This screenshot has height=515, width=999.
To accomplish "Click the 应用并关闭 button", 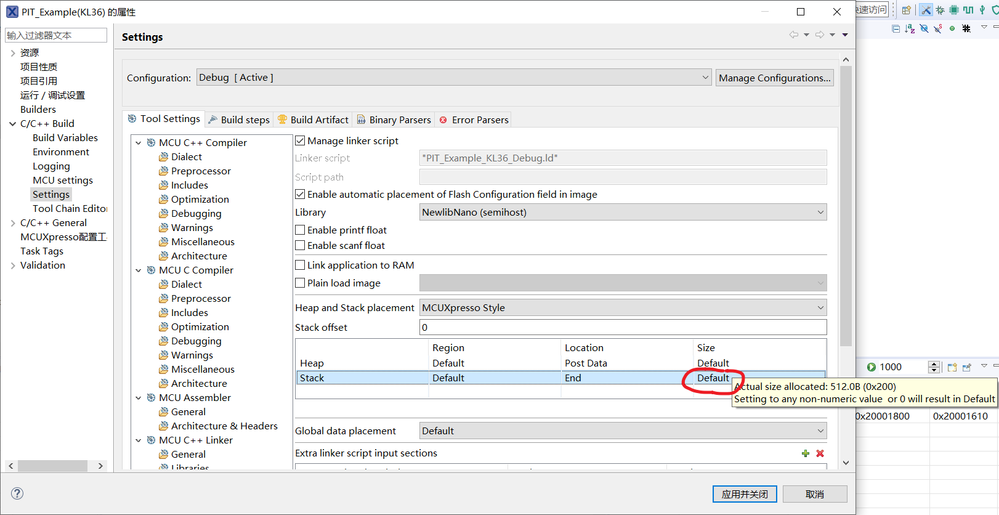I will click(744, 494).
